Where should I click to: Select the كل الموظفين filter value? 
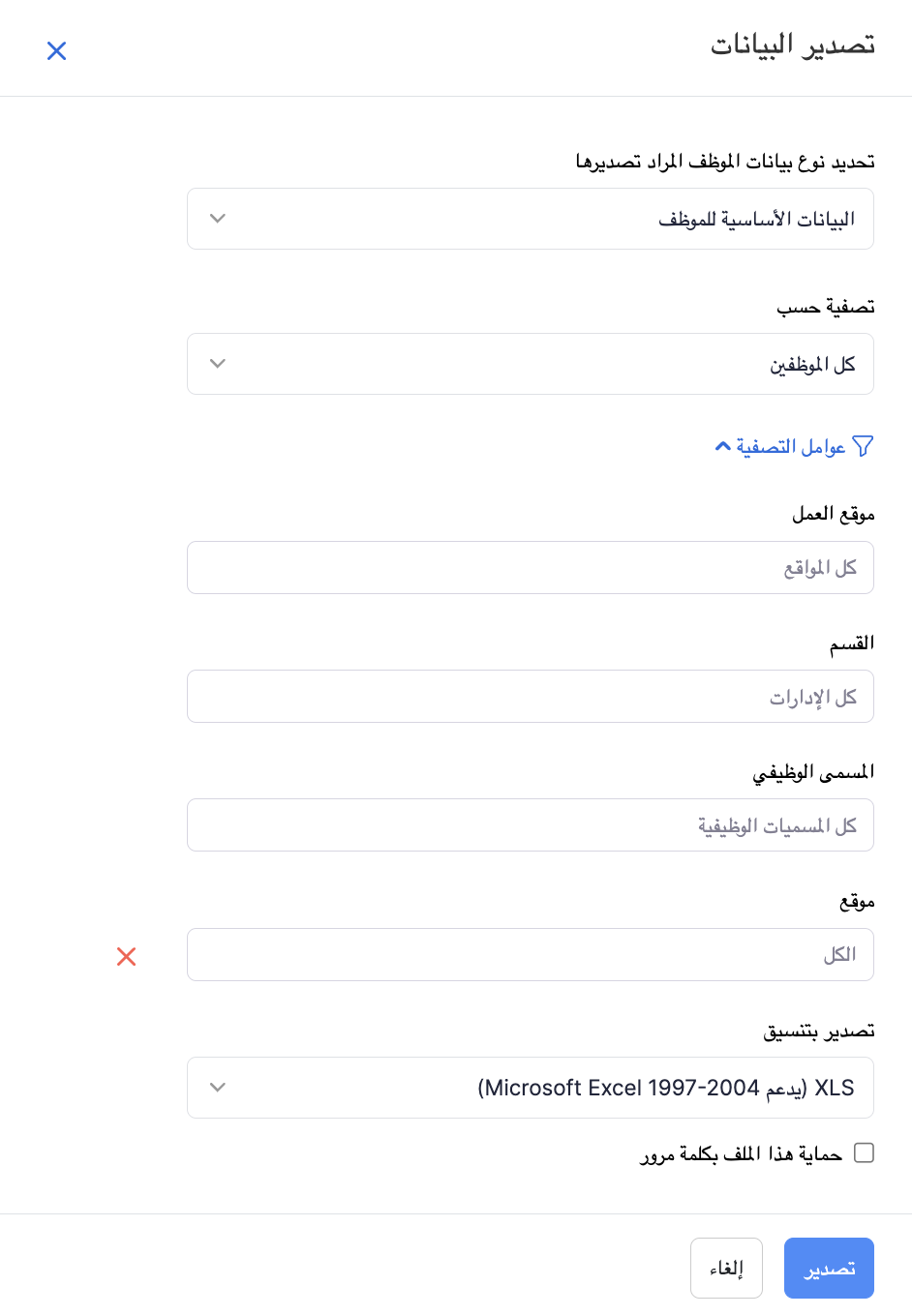(x=812, y=365)
